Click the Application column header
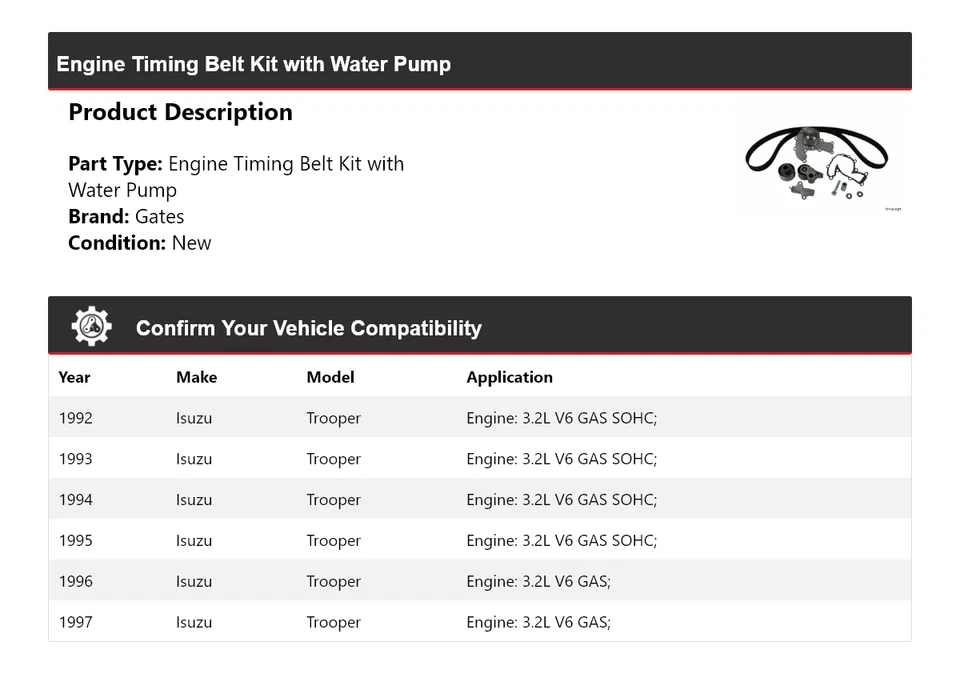 point(509,377)
